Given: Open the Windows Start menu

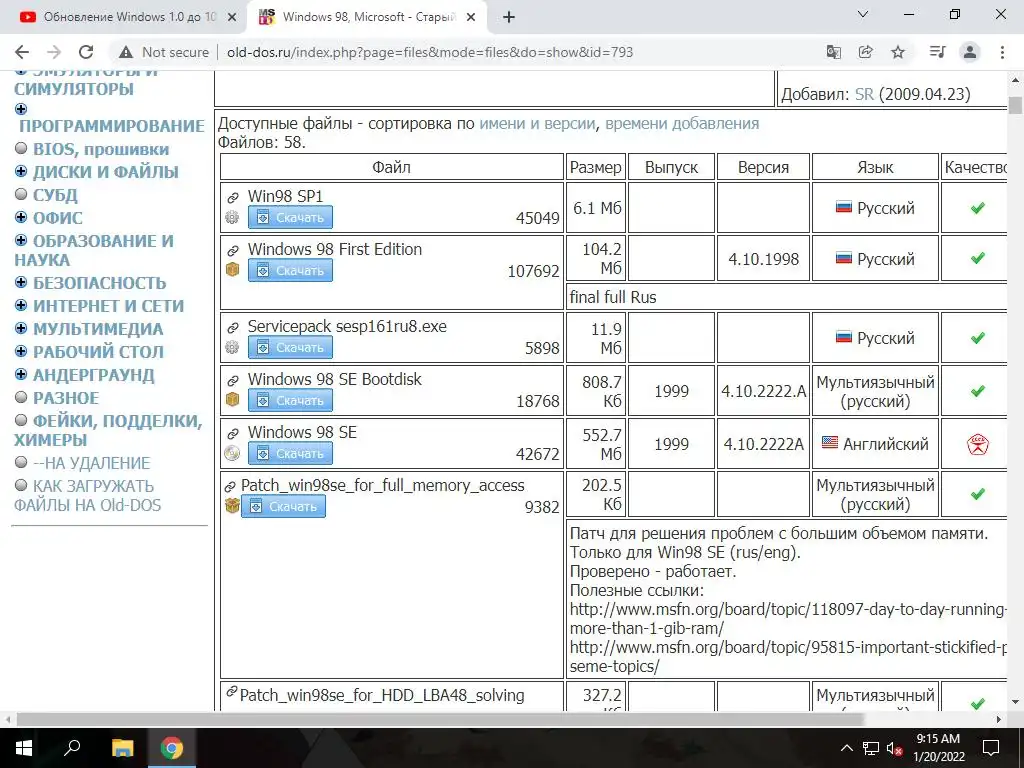Looking at the screenshot, I should point(24,748).
